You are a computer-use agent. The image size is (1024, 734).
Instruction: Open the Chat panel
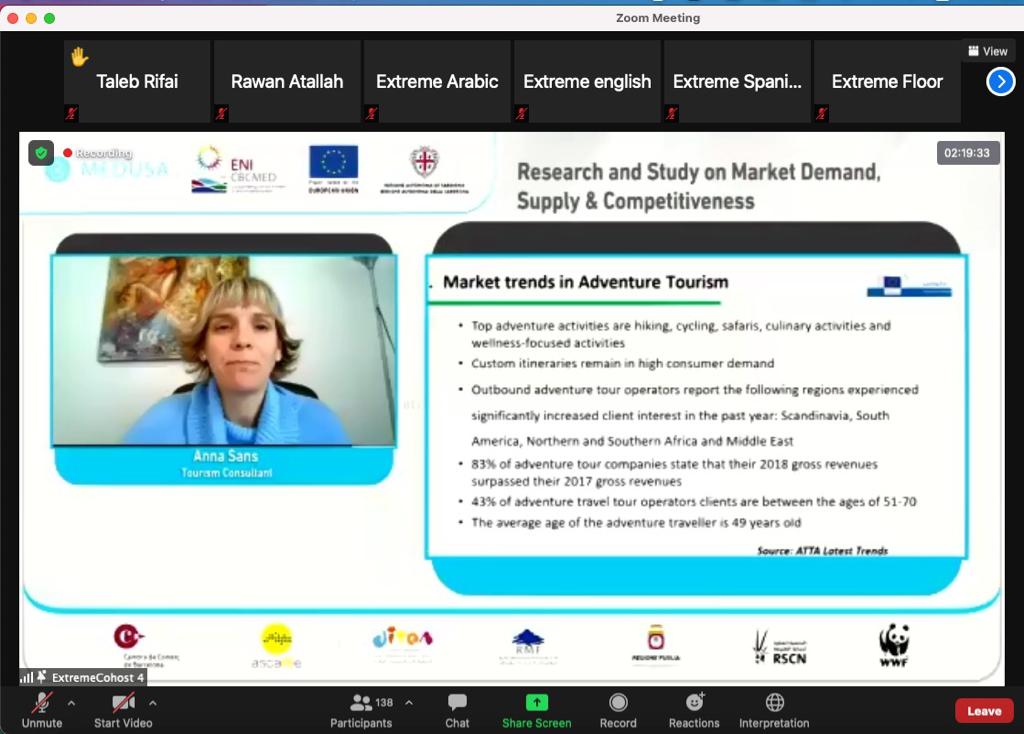tap(457, 703)
